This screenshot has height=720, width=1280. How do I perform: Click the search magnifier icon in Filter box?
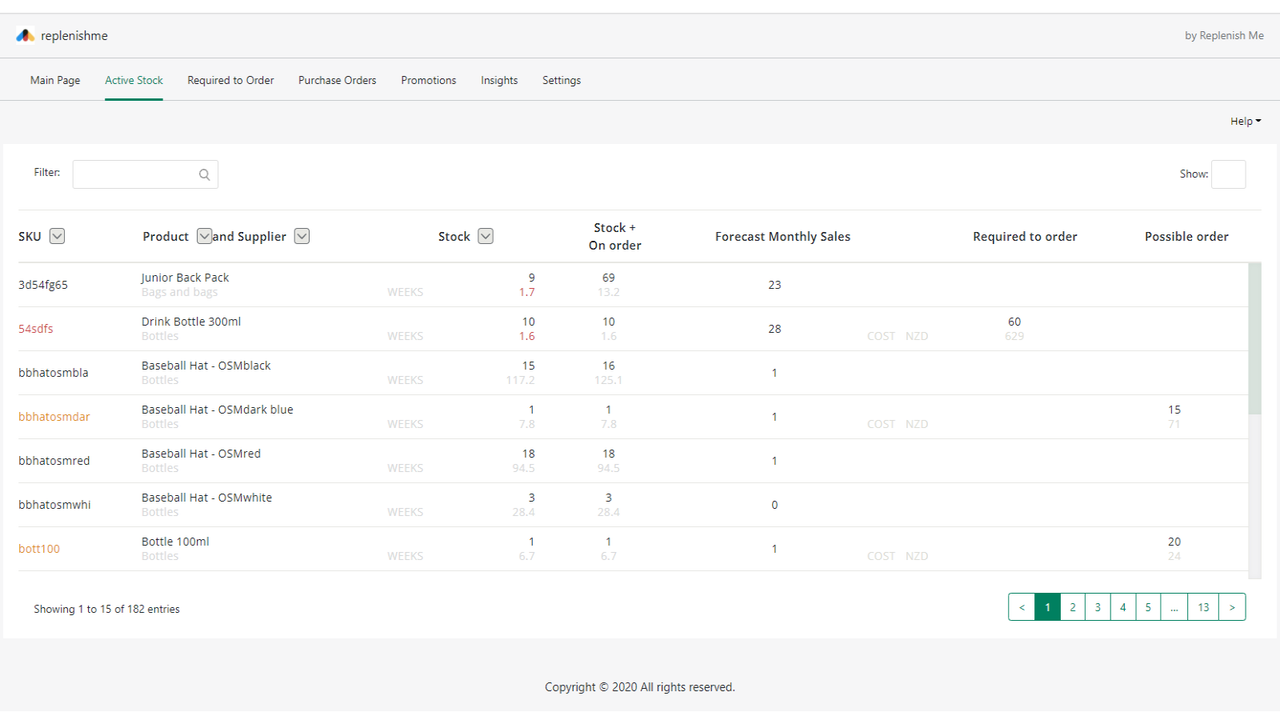point(204,174)
